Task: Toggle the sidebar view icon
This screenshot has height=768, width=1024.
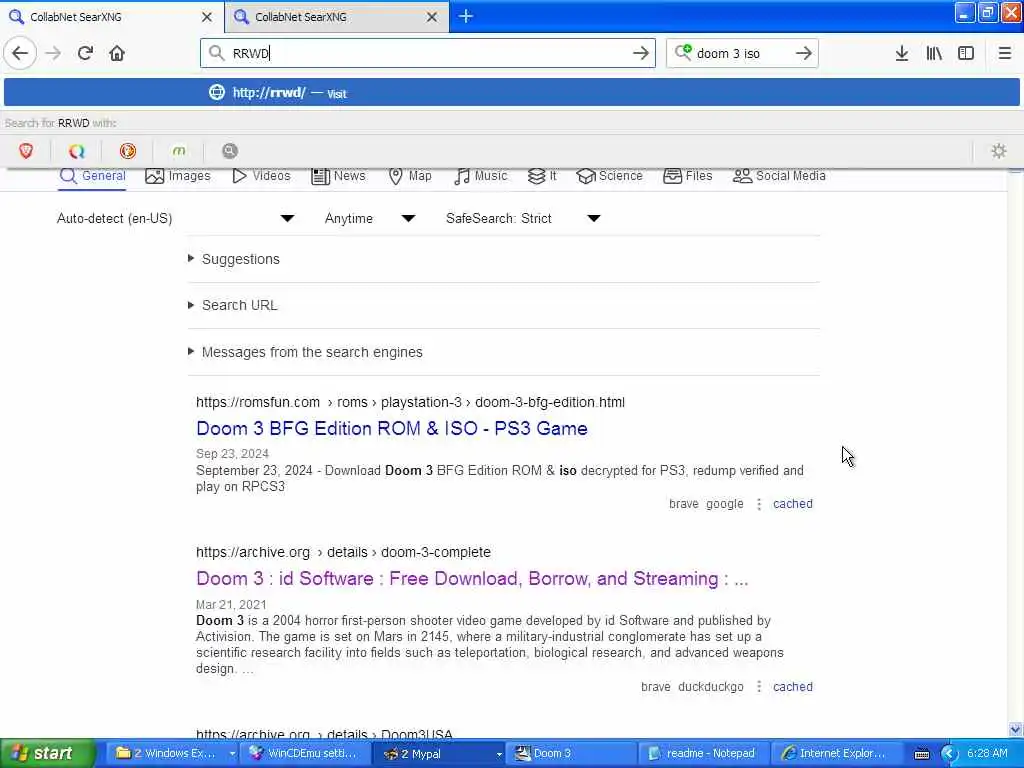Action: point(966,53)
